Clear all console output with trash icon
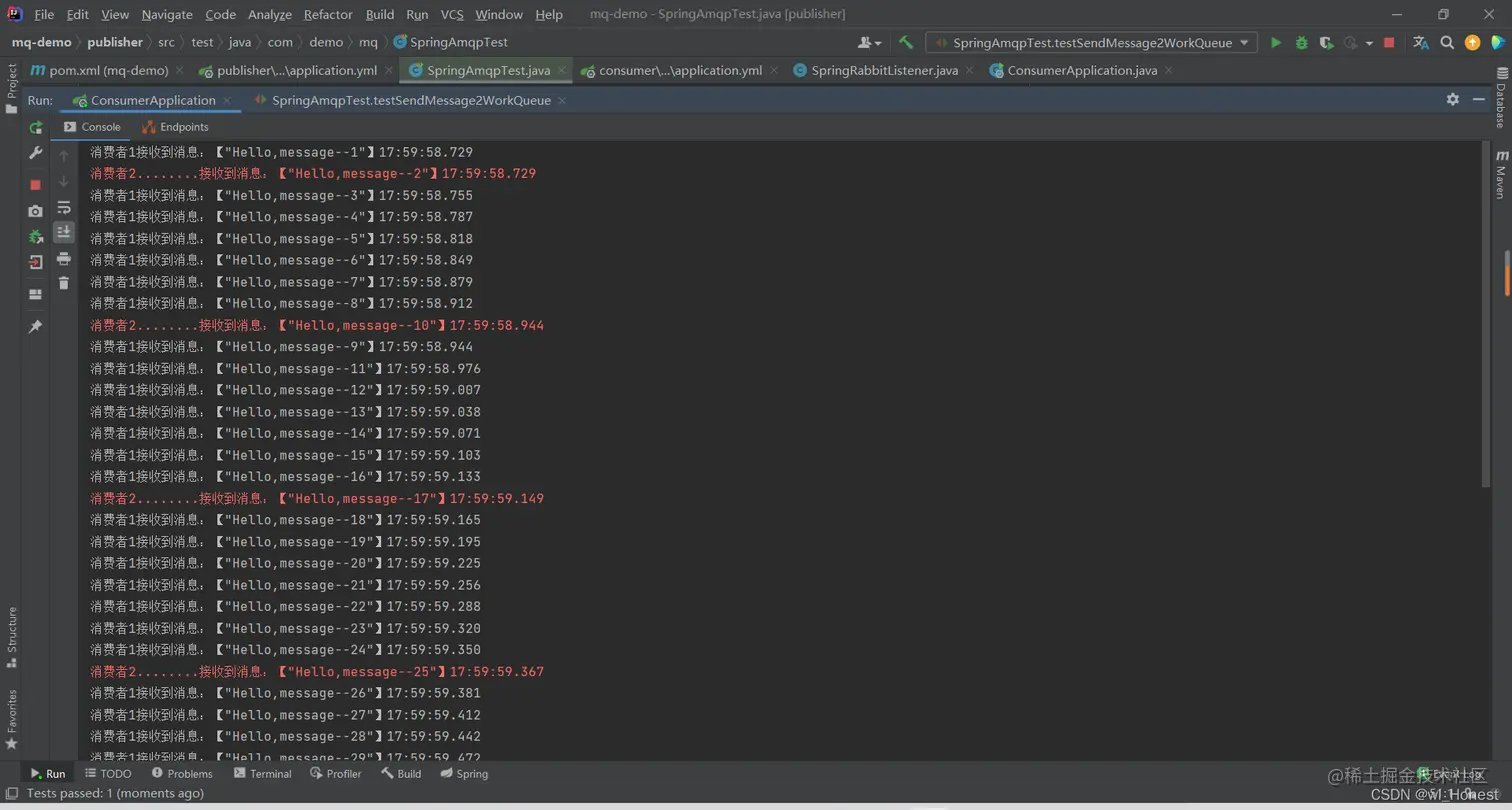This screenshot has width=1512, height=810. point(64,283)
